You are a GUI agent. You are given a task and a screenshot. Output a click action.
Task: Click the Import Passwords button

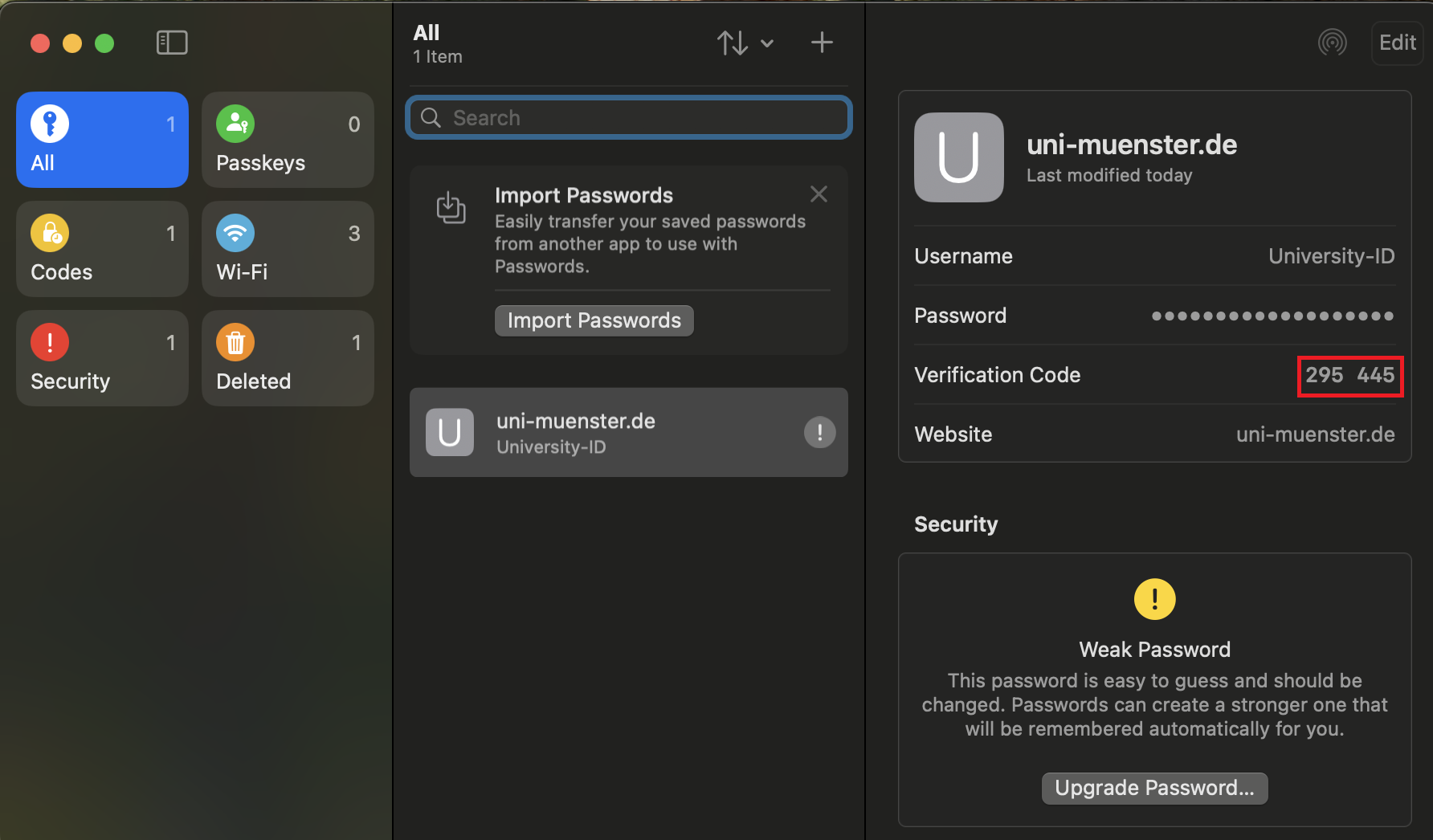[x=594, y=320]
